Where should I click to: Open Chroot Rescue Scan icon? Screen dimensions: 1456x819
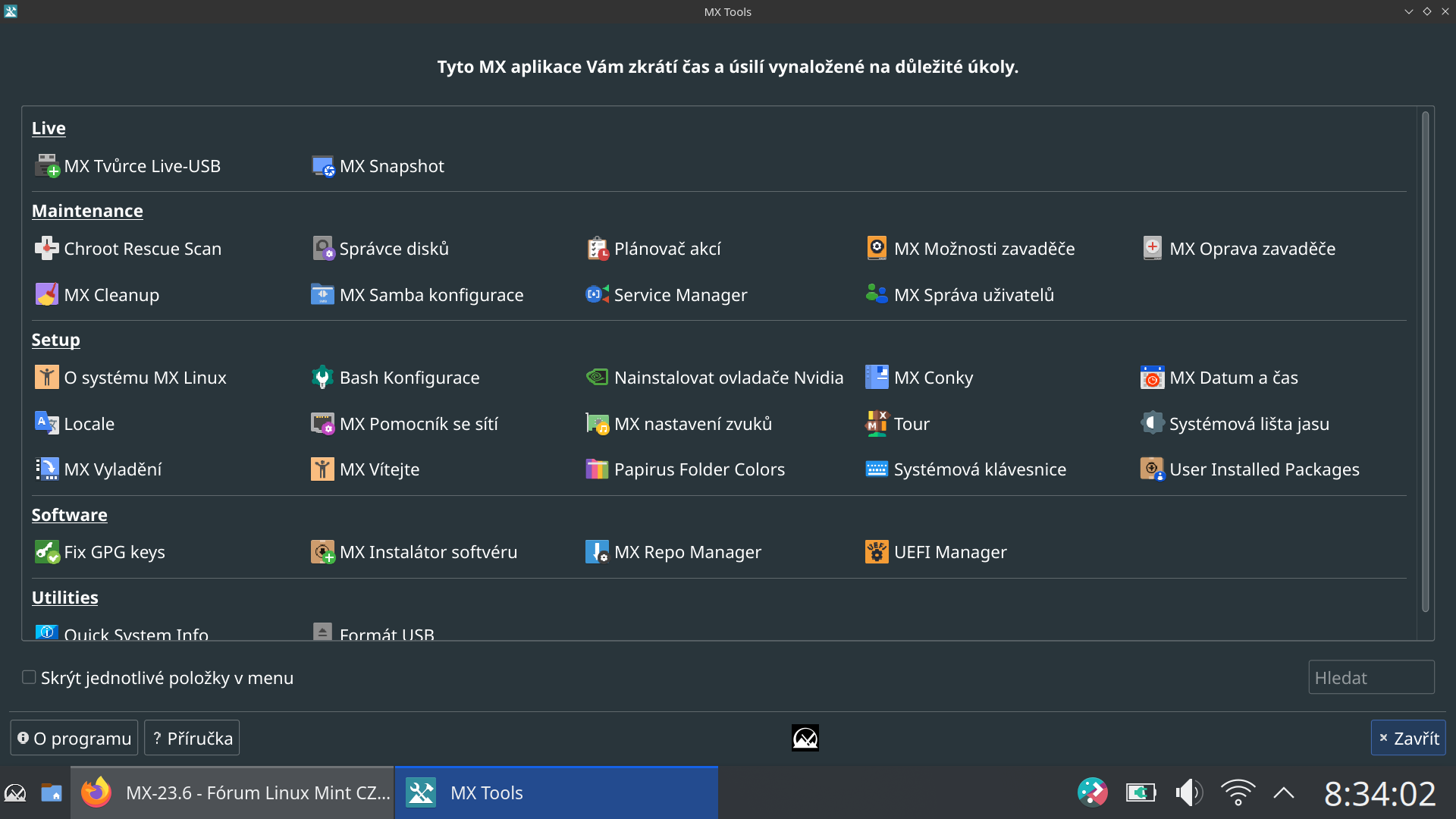46,249
